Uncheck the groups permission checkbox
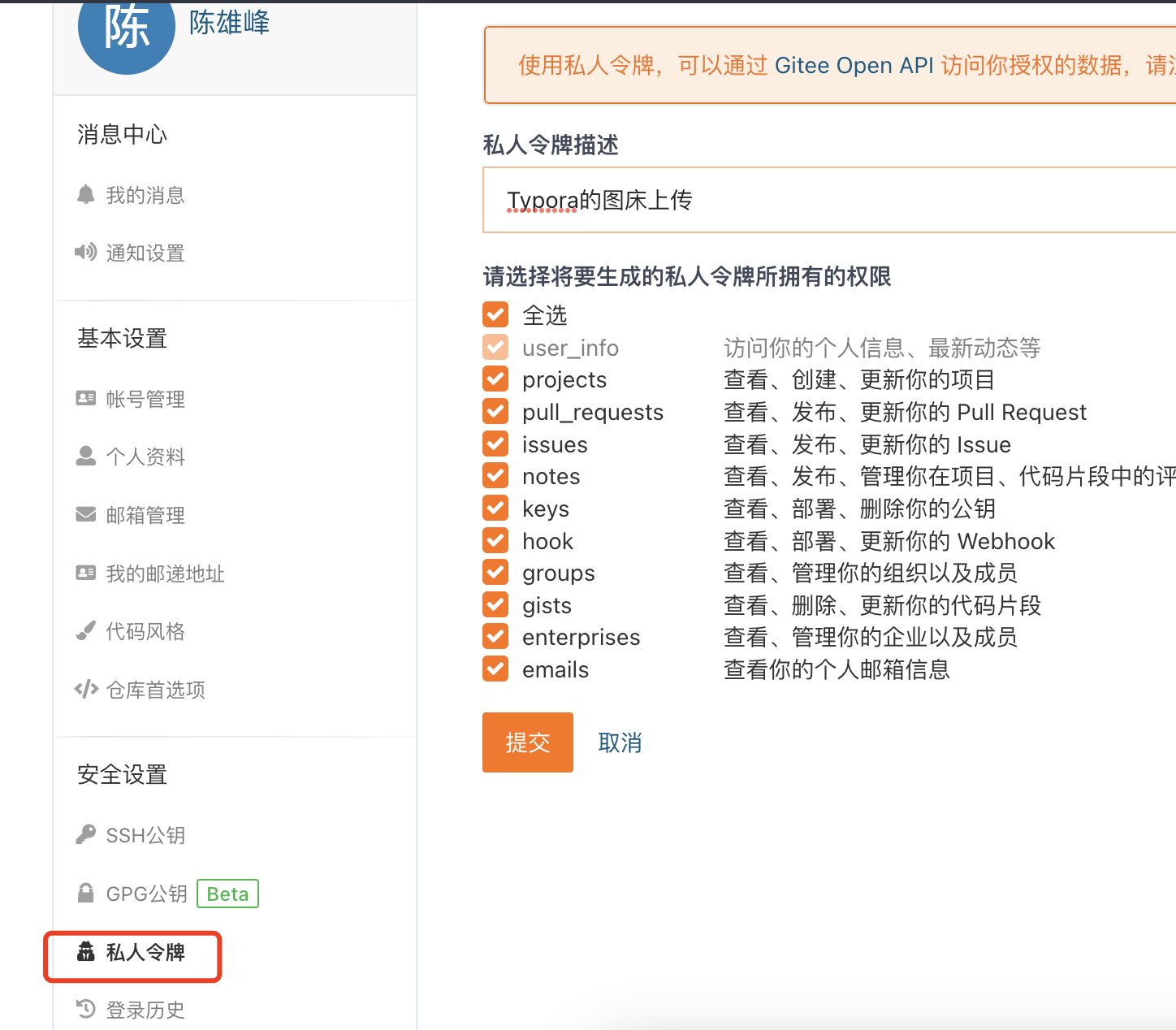Viewport: 1176px width, 1030px height. click(495, 572)
